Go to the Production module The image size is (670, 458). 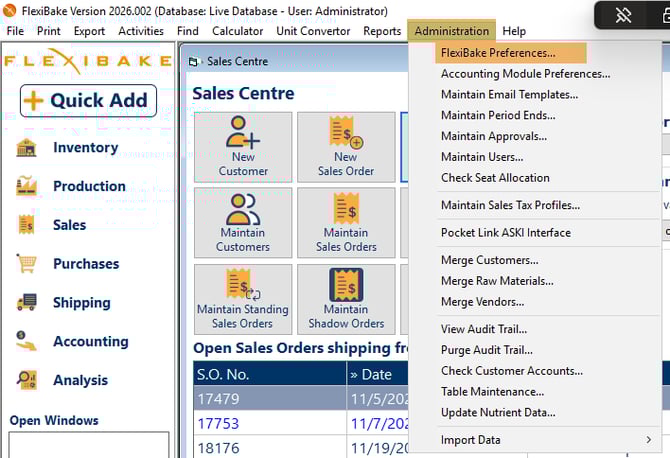(x=89, y=186)
